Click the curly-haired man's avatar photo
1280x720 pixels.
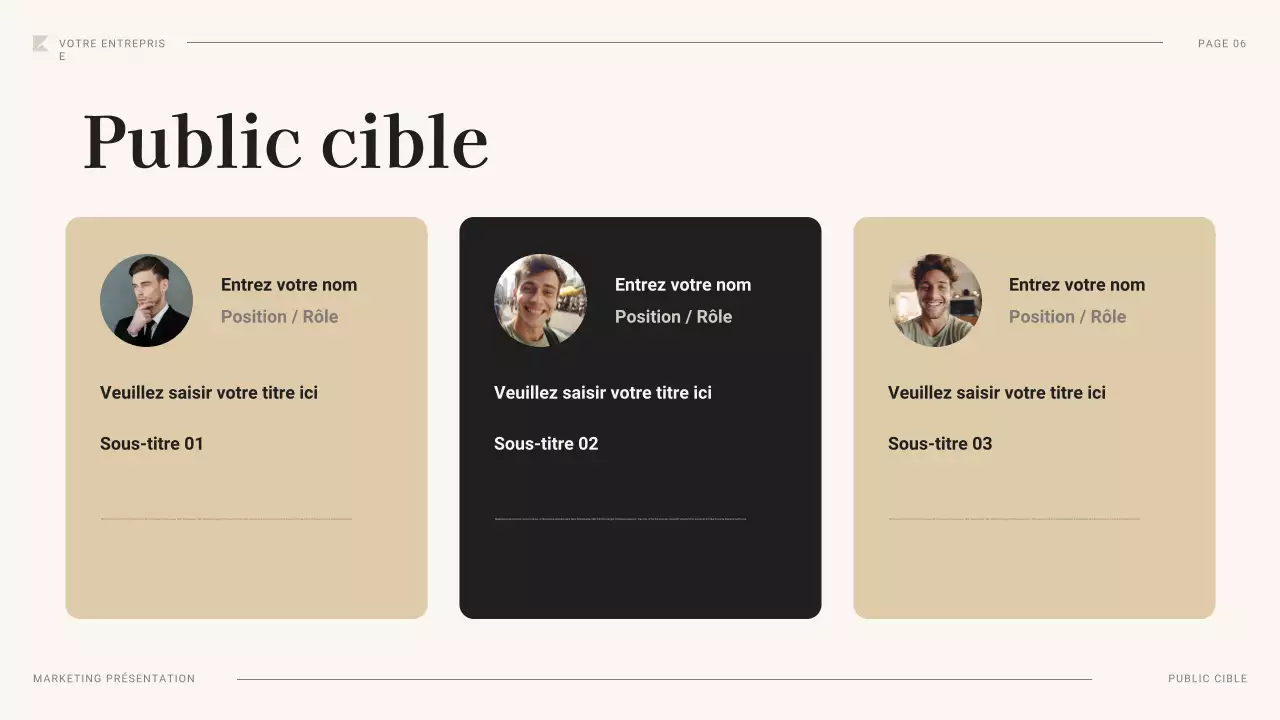(935, 300)
